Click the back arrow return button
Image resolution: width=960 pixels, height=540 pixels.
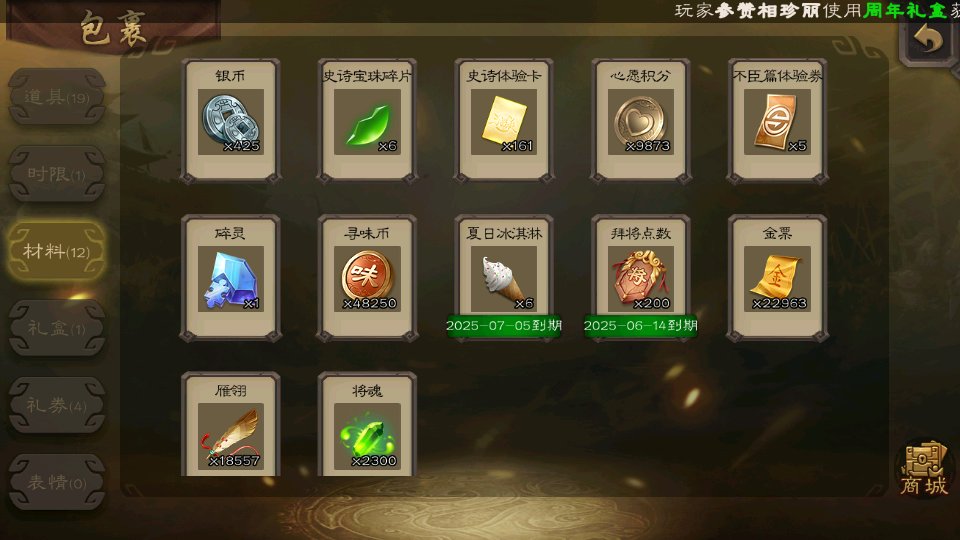[929, 39]
